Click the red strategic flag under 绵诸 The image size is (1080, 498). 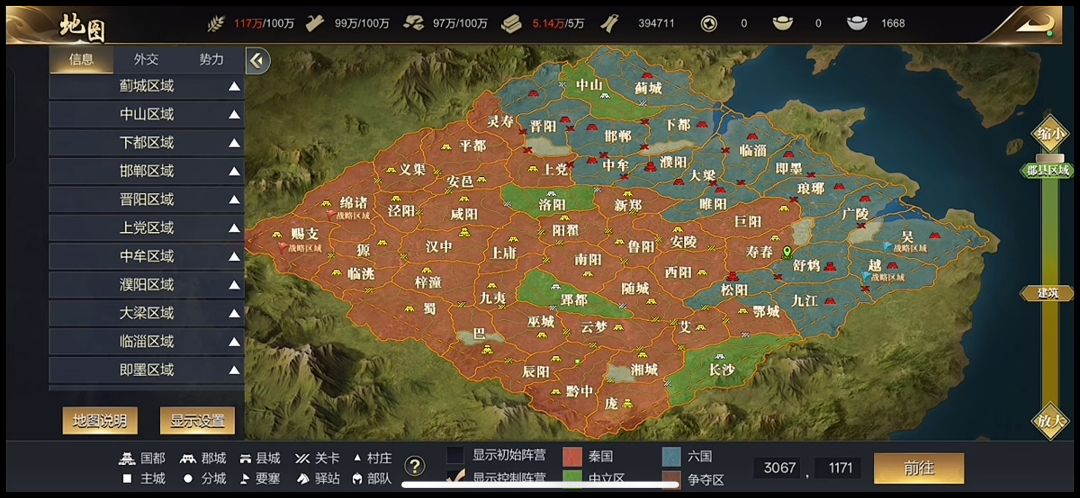click(332, 216)
